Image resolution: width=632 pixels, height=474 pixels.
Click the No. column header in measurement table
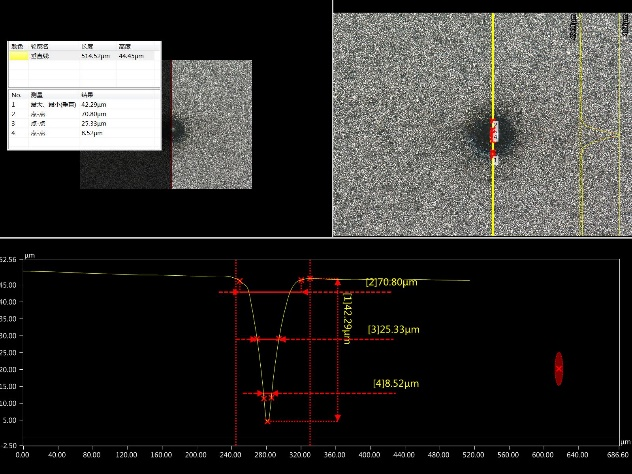16,95
